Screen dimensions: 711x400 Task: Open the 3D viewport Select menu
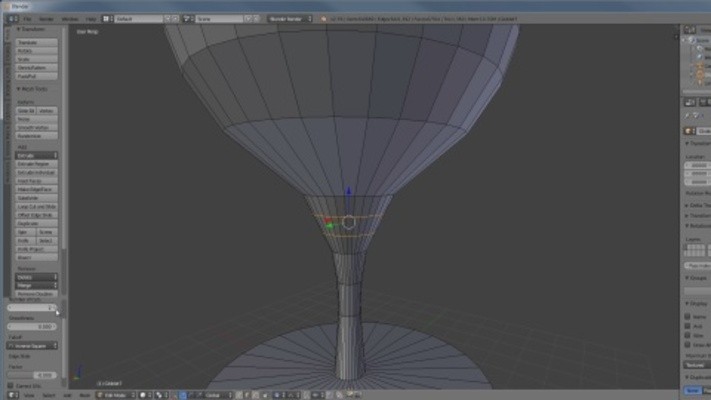(49, 395)
